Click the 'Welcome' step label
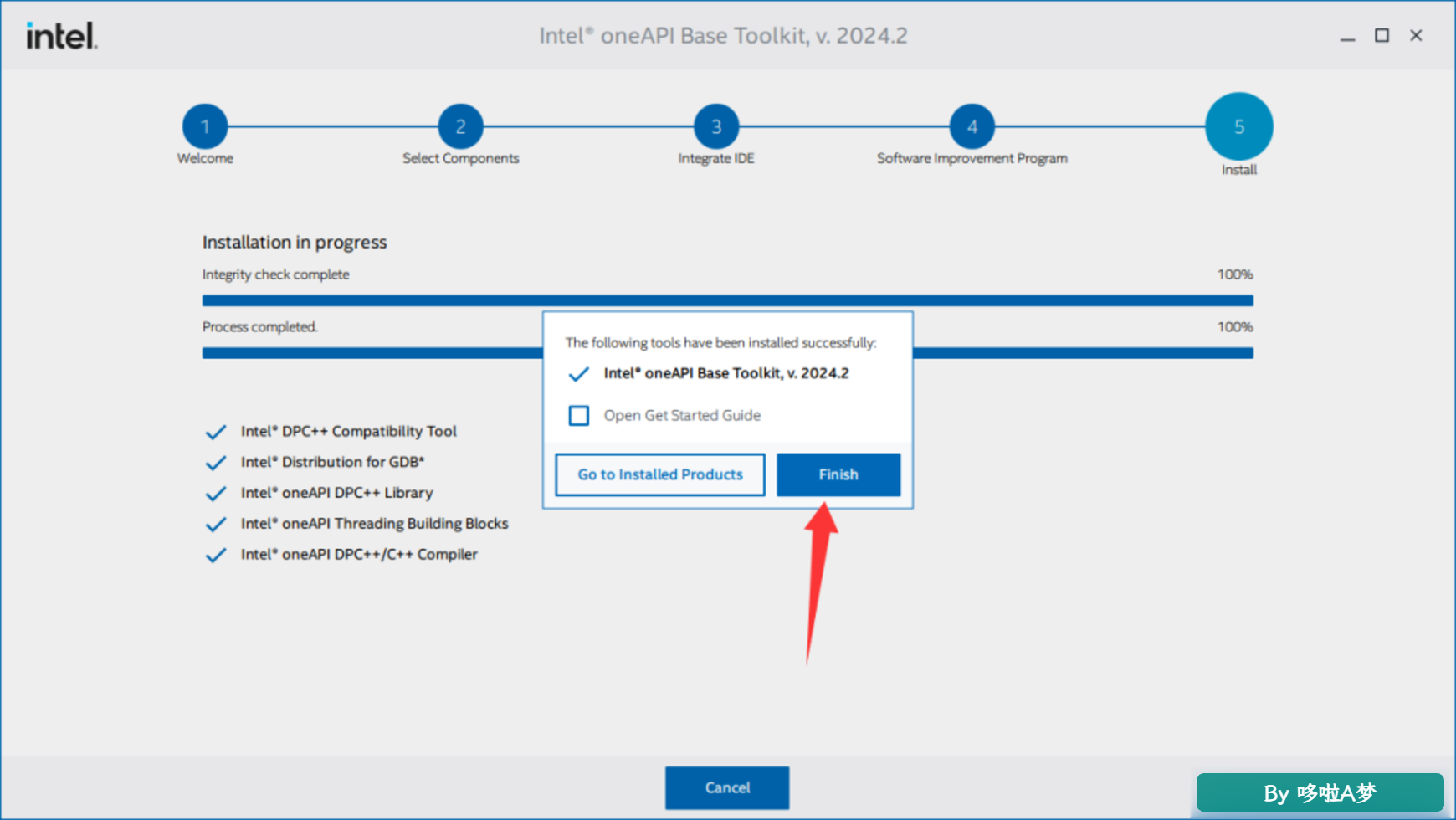The image size is (1456, 820). point(205,158)
